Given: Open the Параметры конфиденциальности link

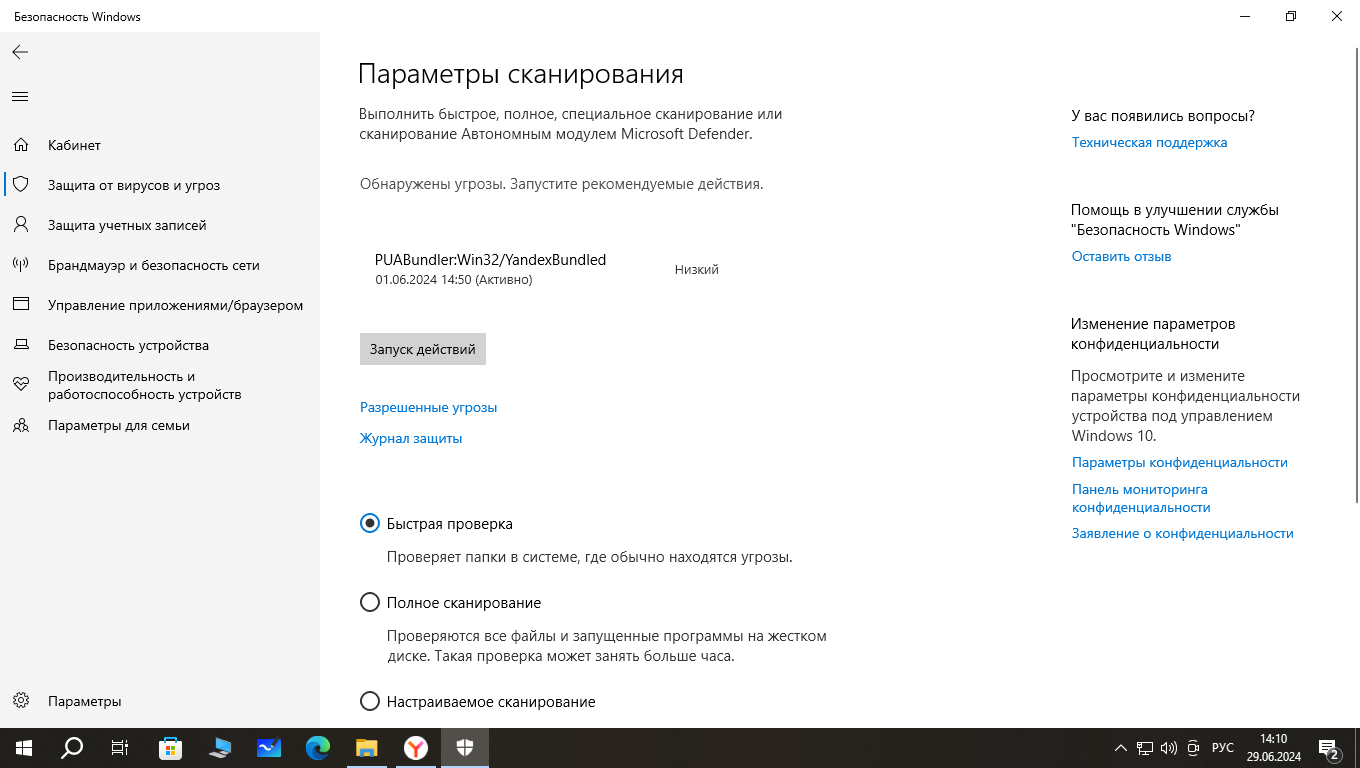Looking at the screenshot, I should point(1180,462).
